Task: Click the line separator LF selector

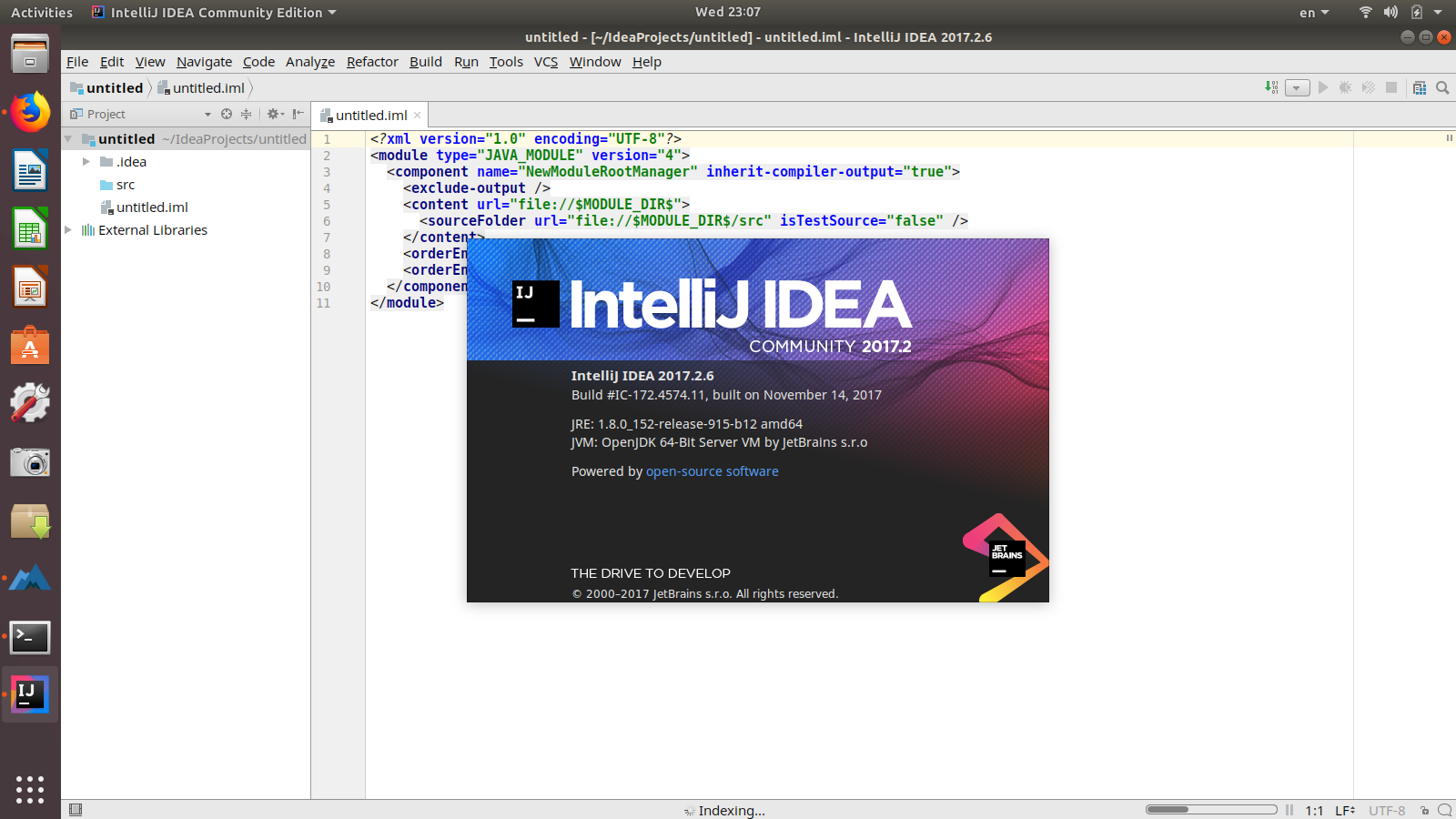Action: click(1346, 810)
